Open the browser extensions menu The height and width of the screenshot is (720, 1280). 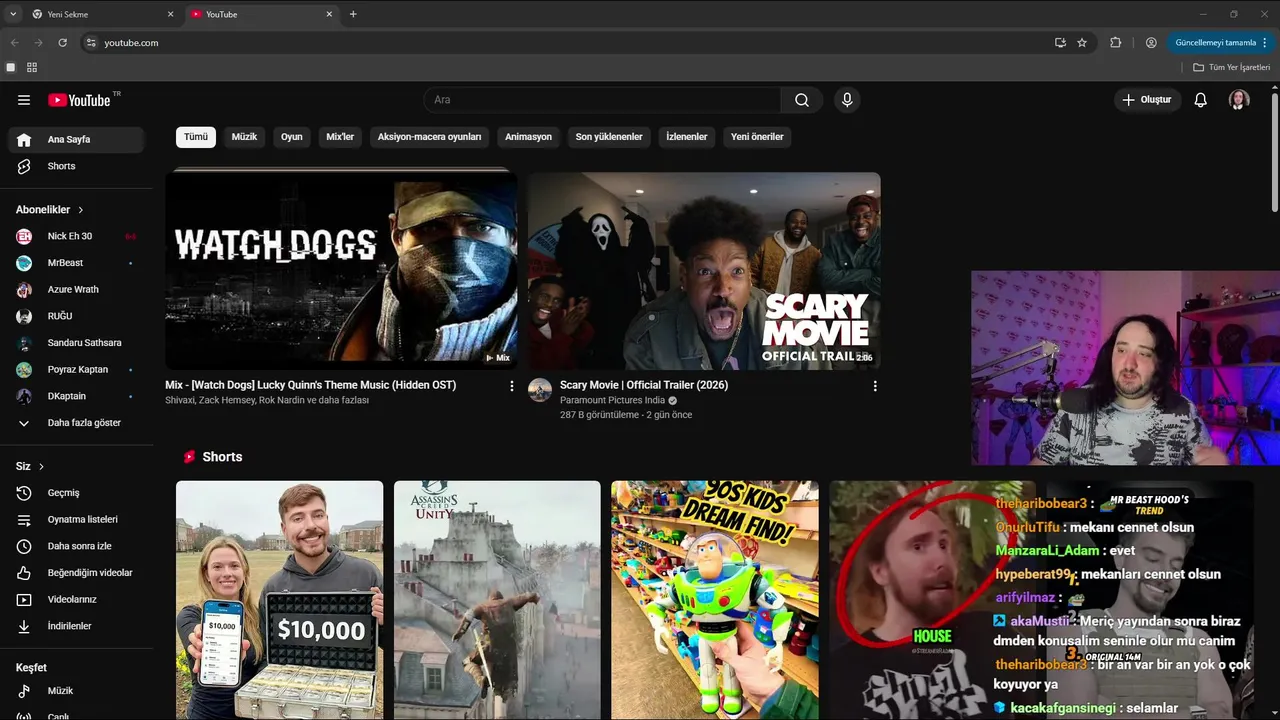(x=1116, y=43)
